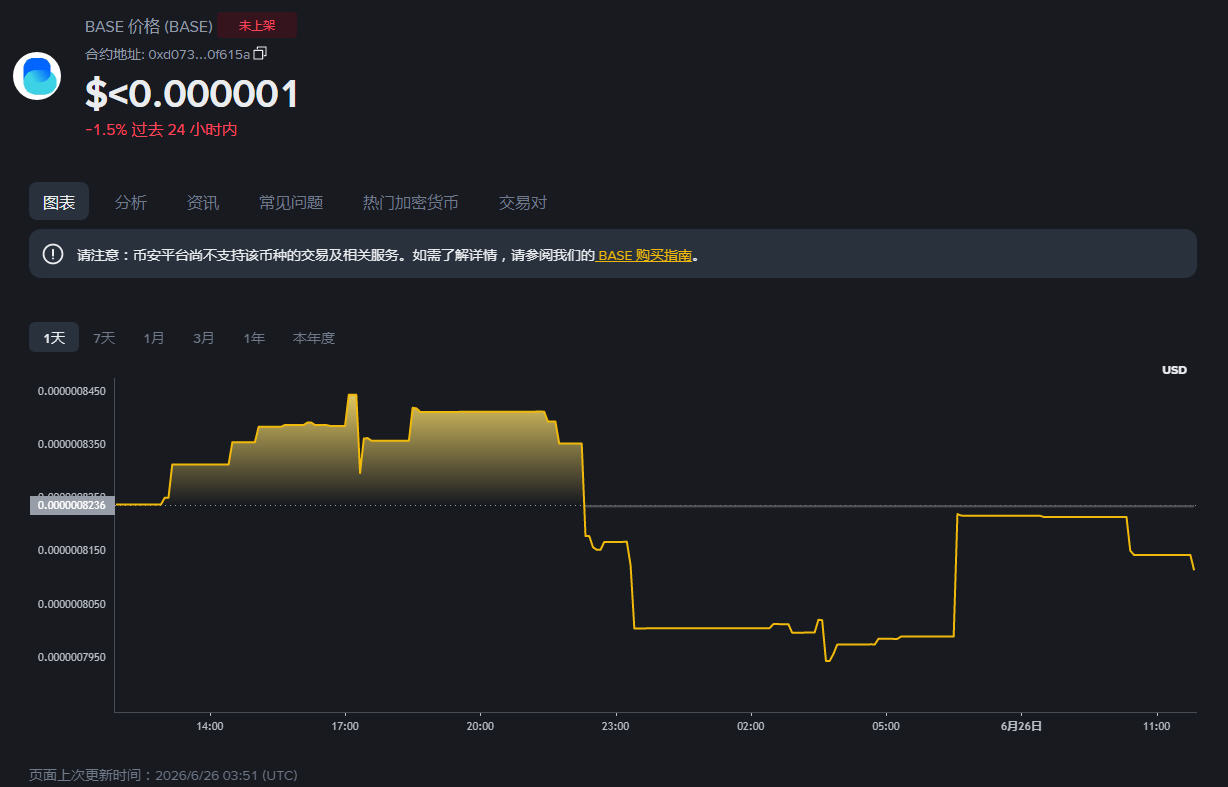This screenshot has width=1228, height=787.
Task: Open the 资讯 tab
Action: click(203, 202)
